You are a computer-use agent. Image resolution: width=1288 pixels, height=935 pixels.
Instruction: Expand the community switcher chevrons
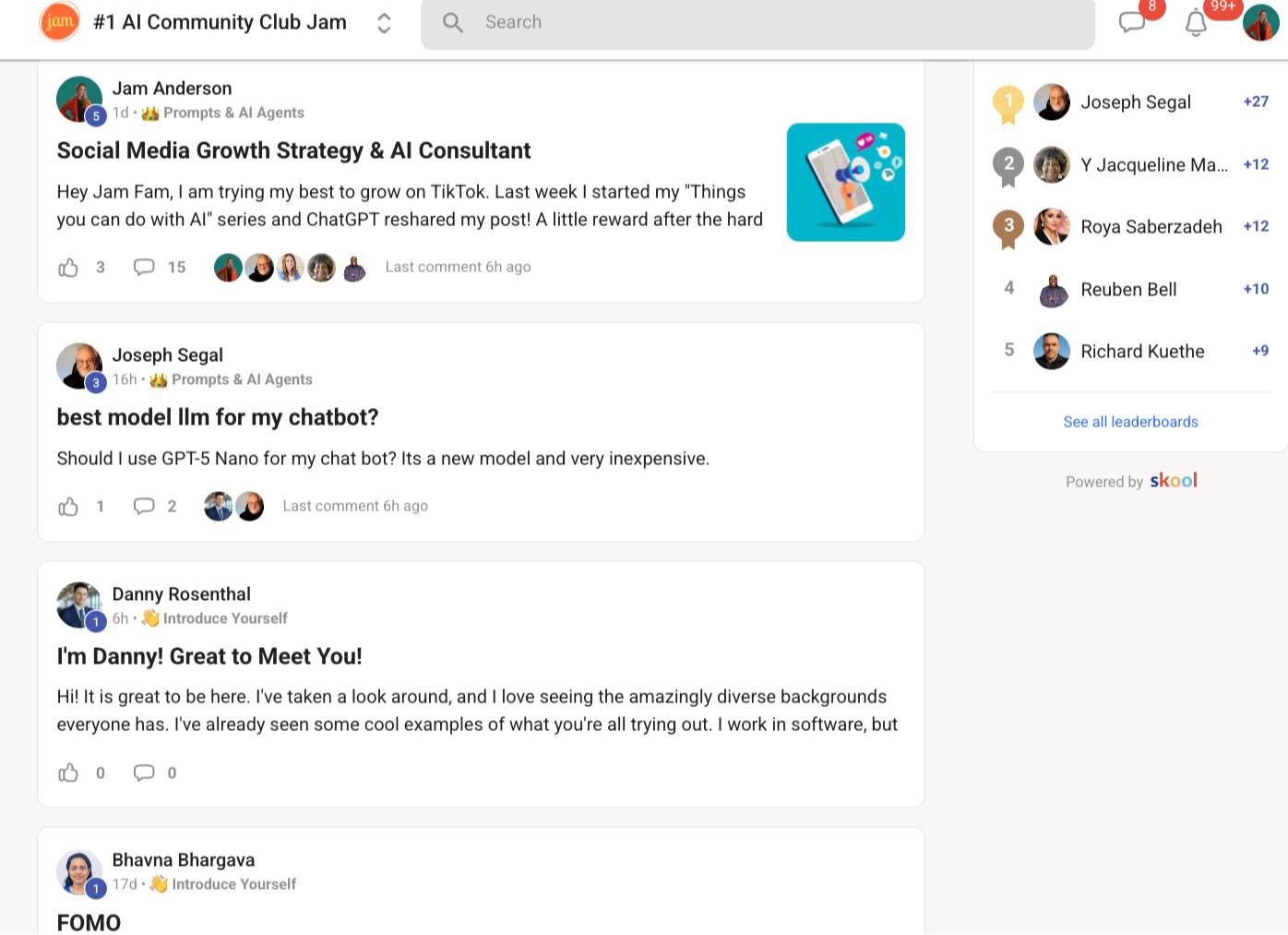pos(384,23)
